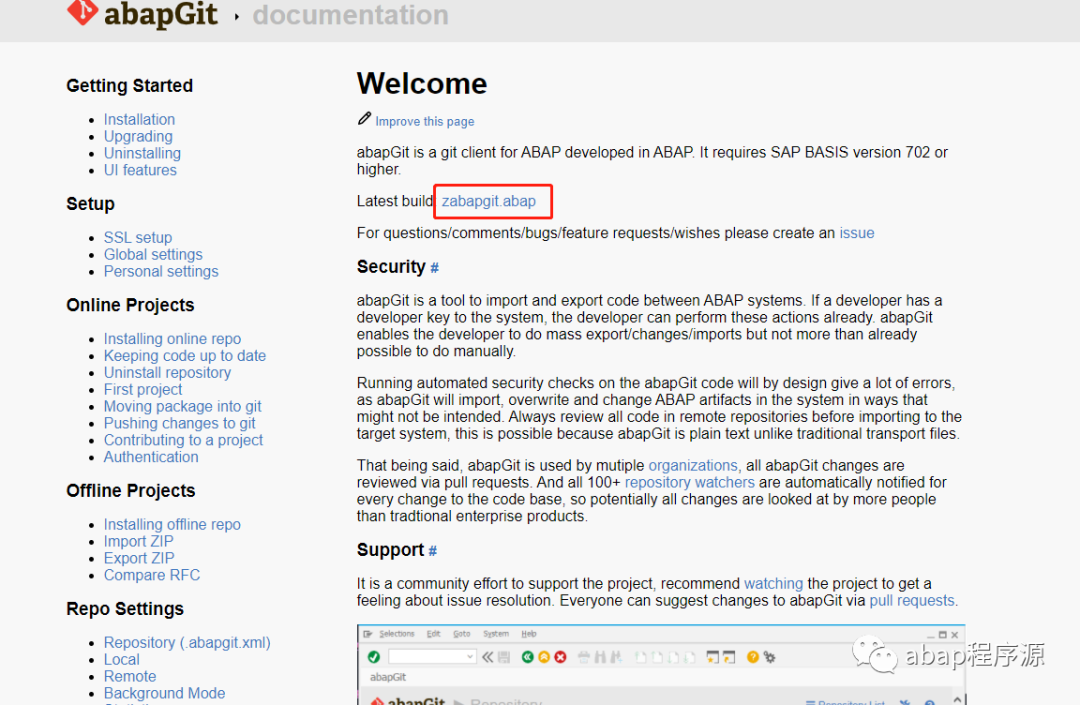
Task: Download the zabapgit.abap latest build
Action: 489,201
